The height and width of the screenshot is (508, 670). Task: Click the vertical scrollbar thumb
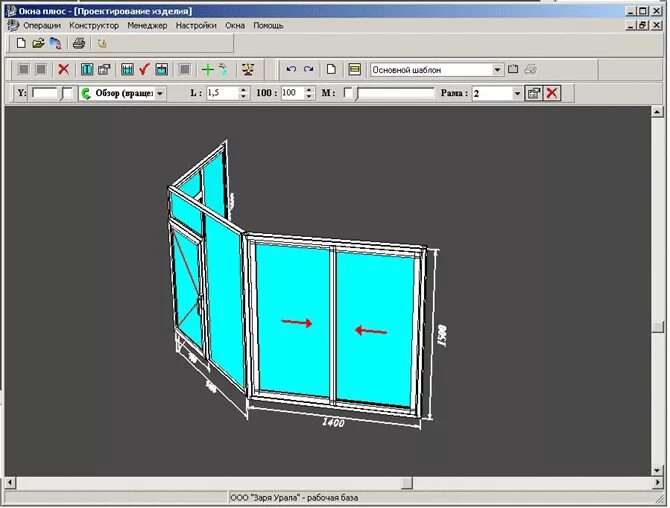[657, 327]
